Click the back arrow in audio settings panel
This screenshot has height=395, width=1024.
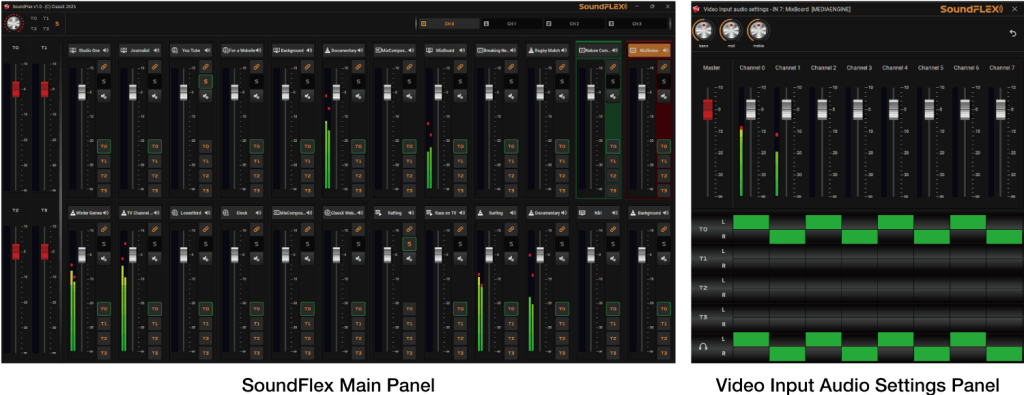pyautogui.click(x=1012, y=33)
